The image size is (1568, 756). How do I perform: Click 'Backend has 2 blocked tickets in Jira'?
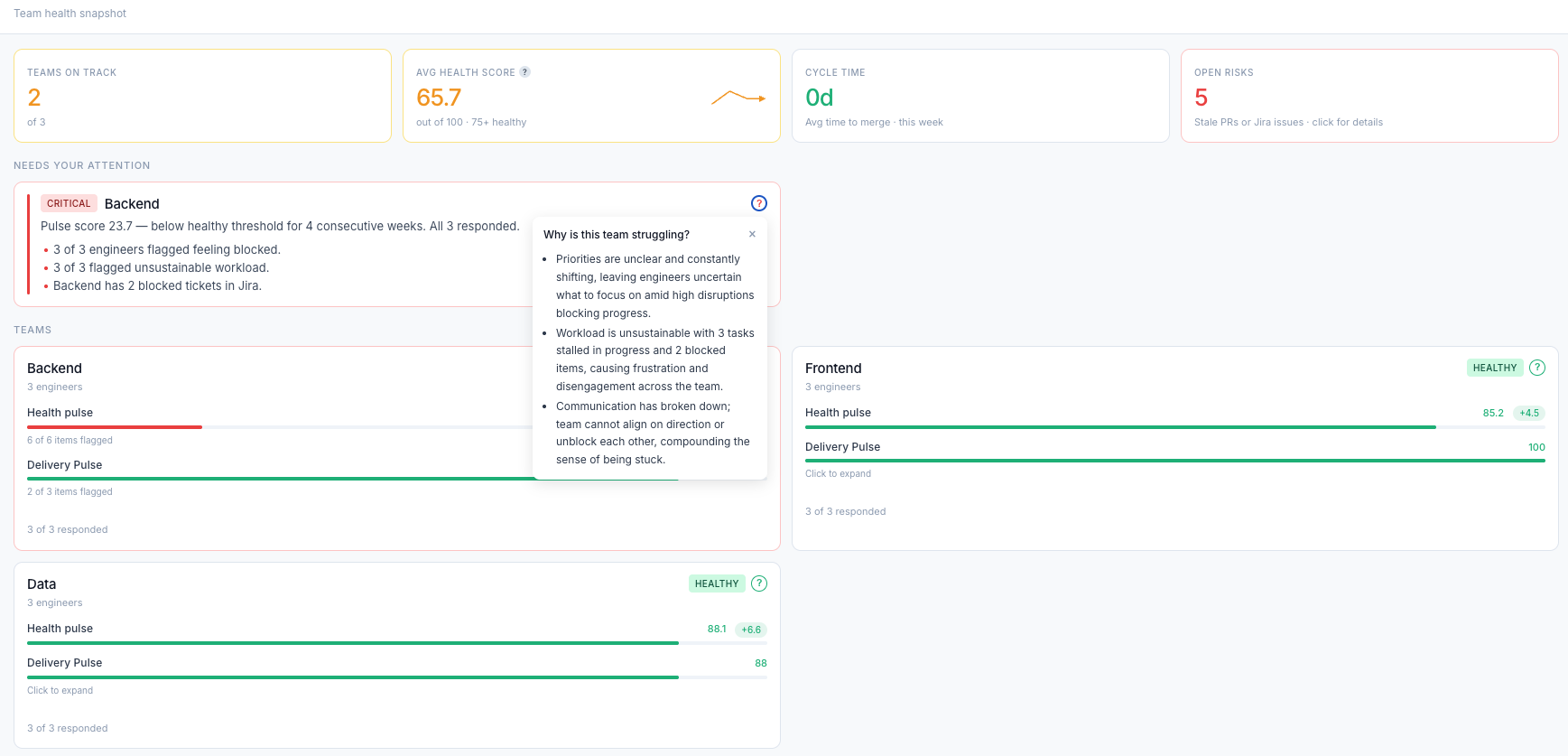pyautogui.click(x=157, y=285)
